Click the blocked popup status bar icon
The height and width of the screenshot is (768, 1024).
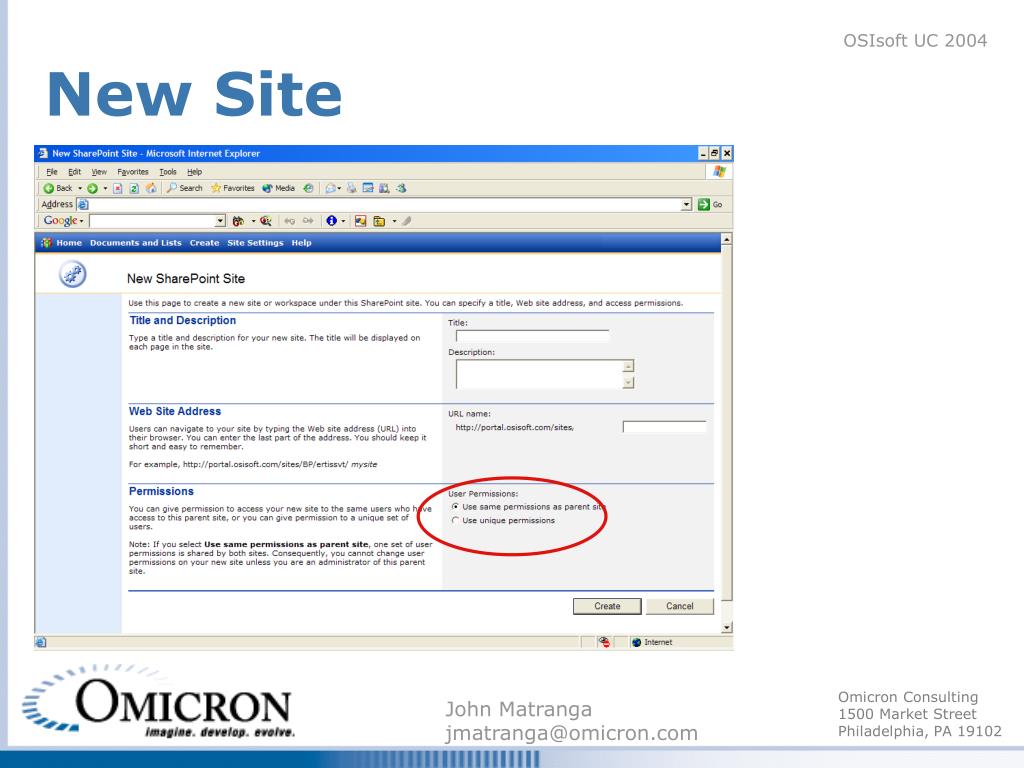[x=605, y=643]
